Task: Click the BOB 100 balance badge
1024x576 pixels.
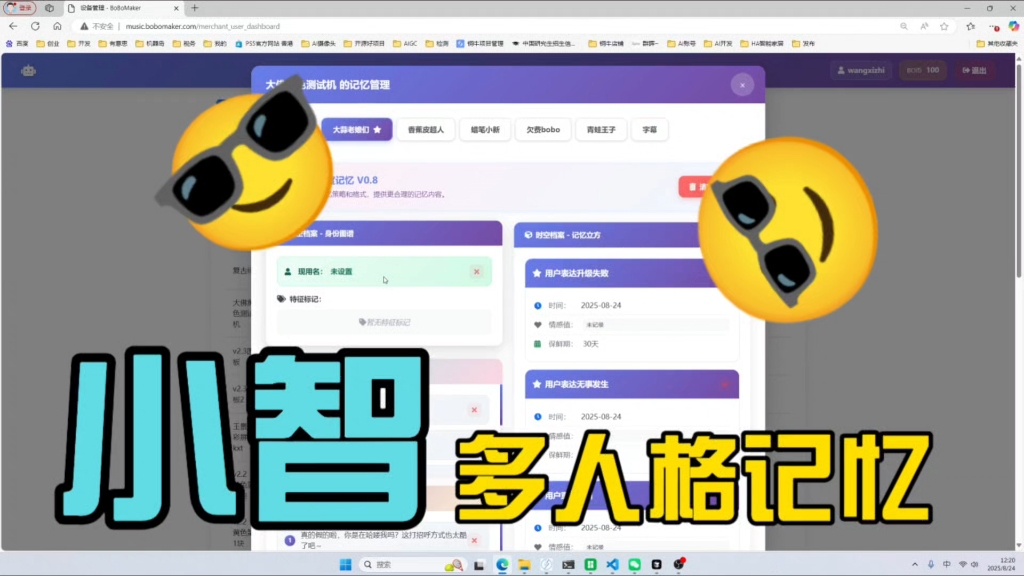Action: tap(923, 71)
